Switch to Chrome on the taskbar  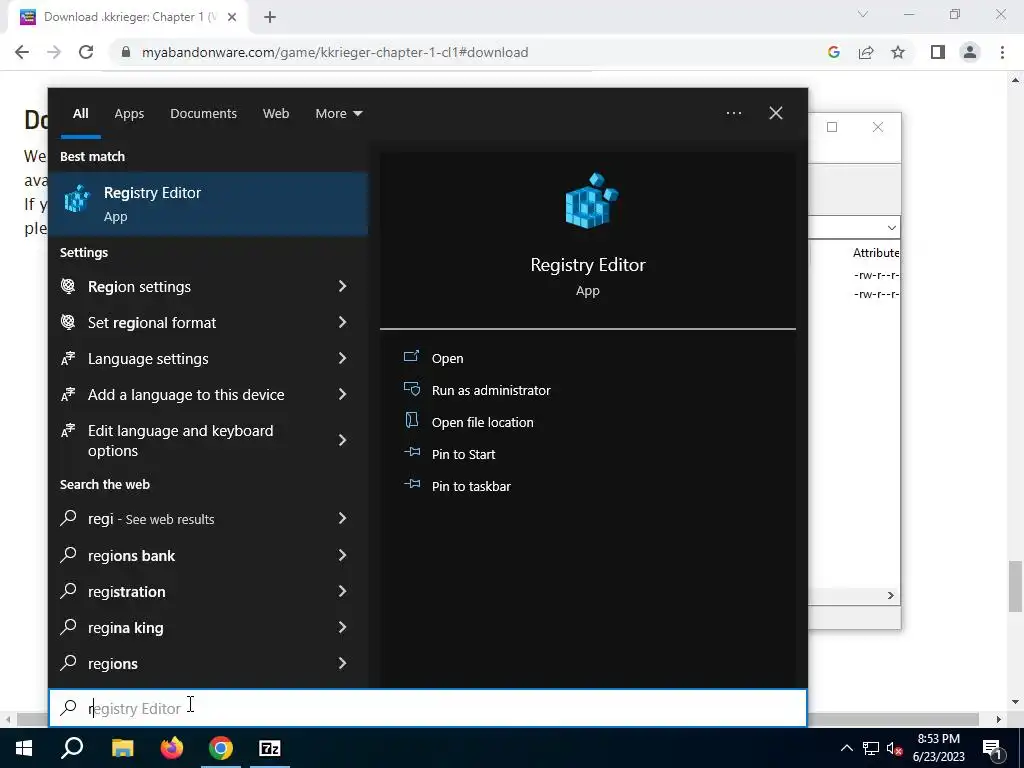point(221,748)
